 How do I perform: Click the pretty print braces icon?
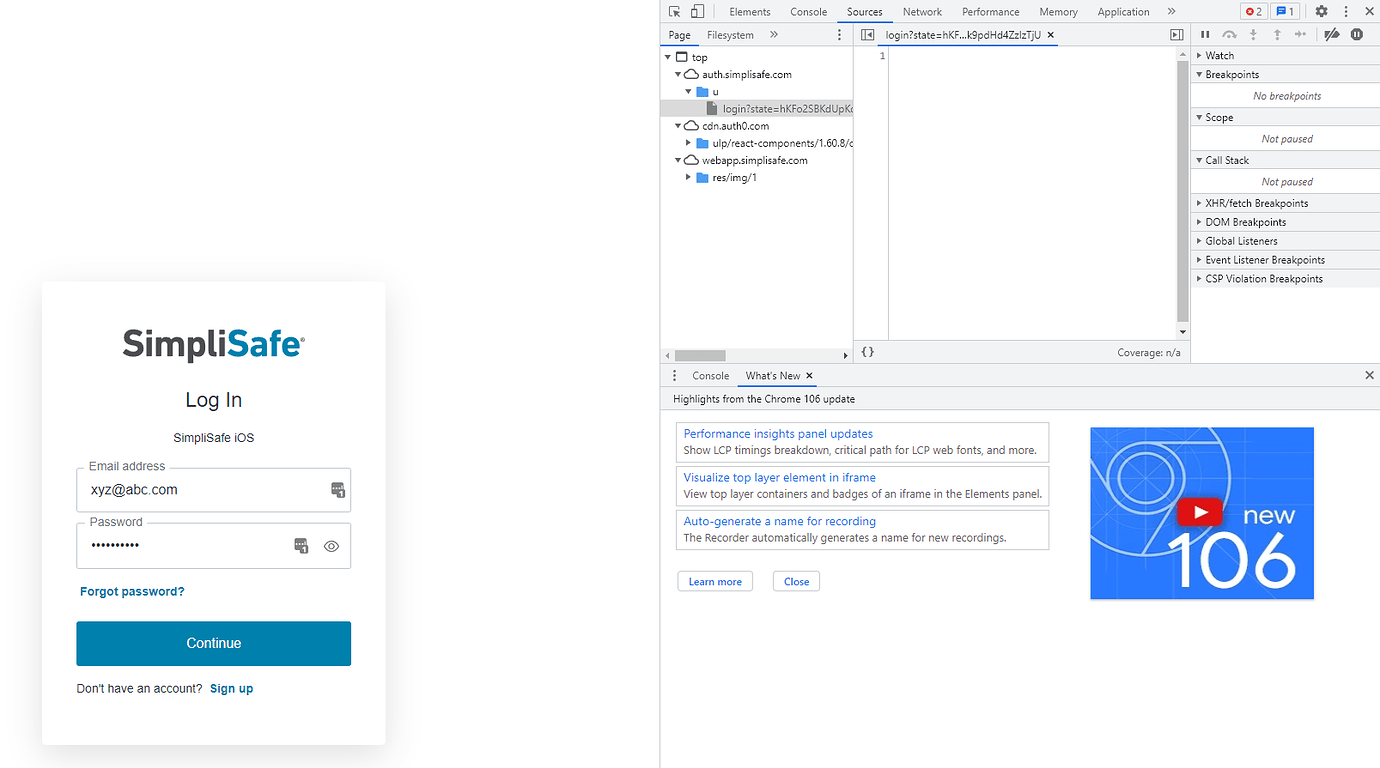(x=868, y=352)
